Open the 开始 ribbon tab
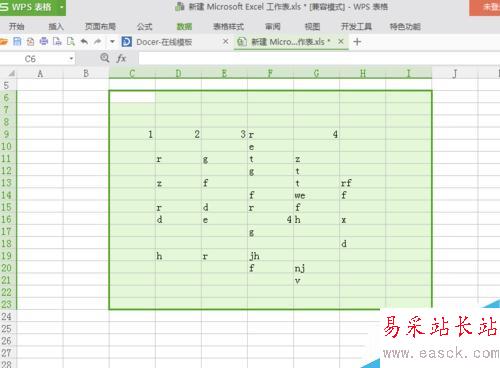Viewport: 500px width, 368px height. pyautogui.click(x=17, y=26)
